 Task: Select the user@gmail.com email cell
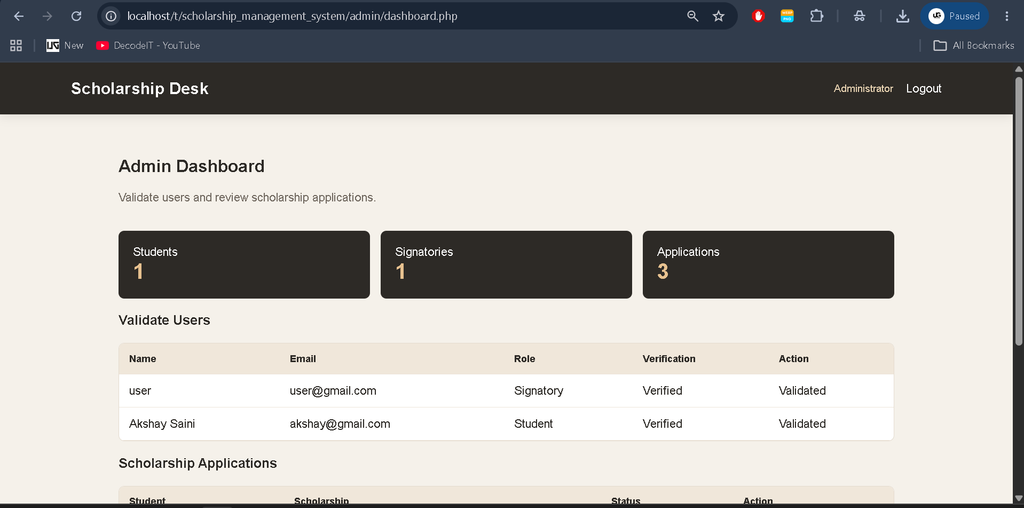[x=333, y=390]
